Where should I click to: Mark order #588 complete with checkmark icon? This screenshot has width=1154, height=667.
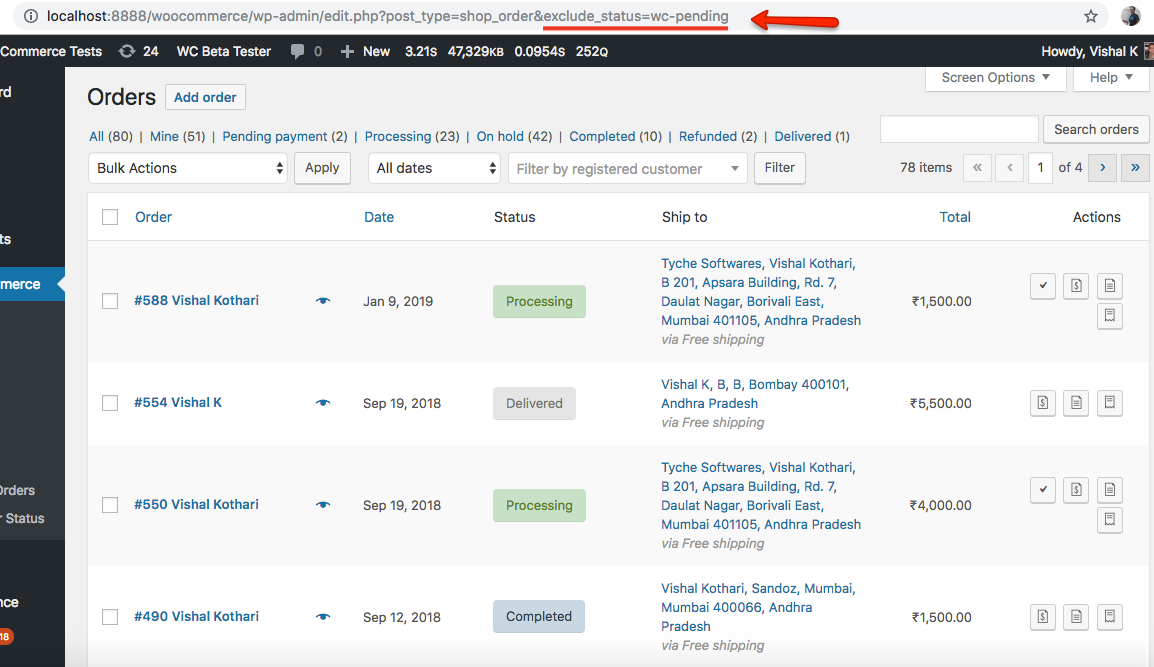click(x=1043, y=286)
